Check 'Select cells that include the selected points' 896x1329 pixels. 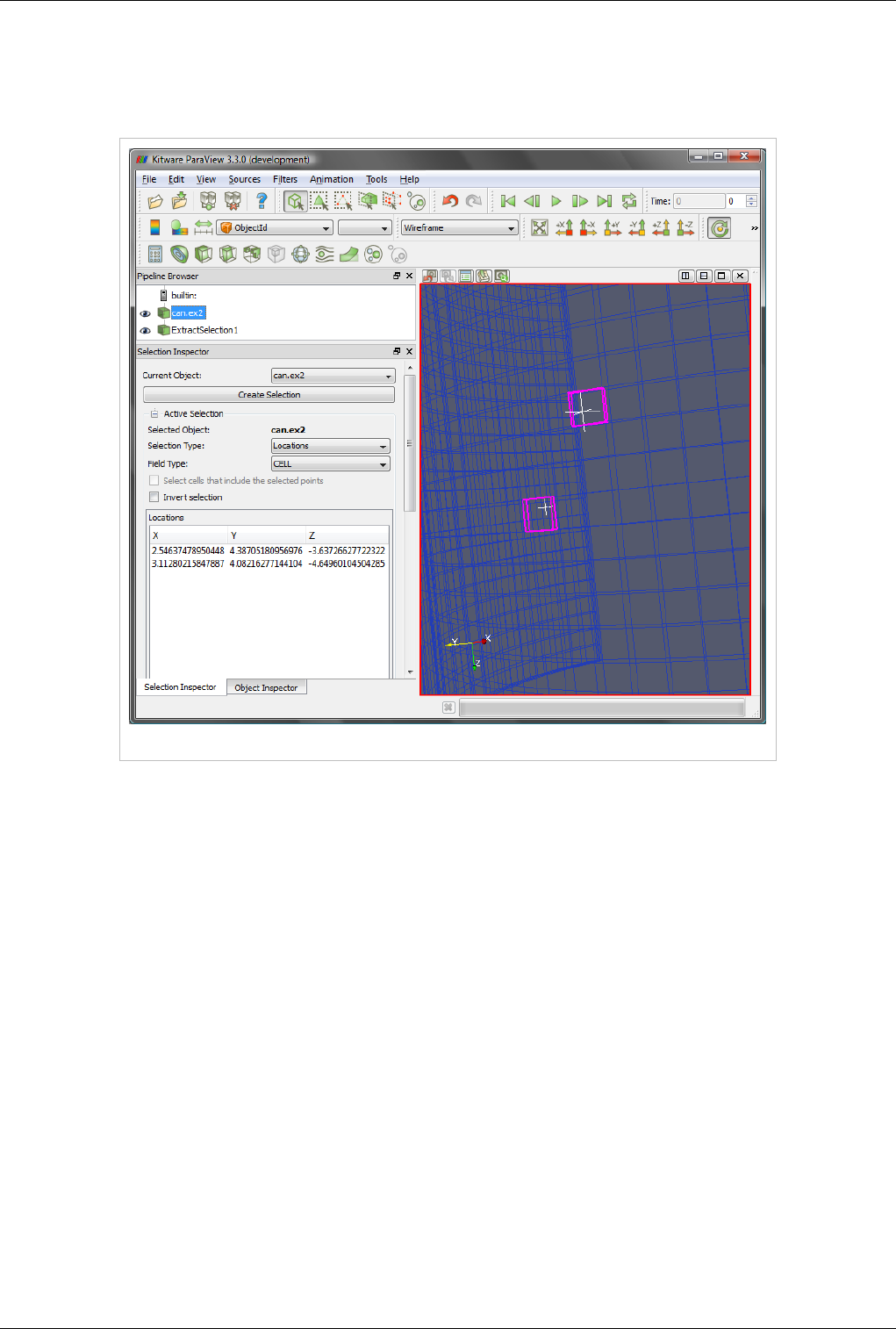[x=154, y=480]
